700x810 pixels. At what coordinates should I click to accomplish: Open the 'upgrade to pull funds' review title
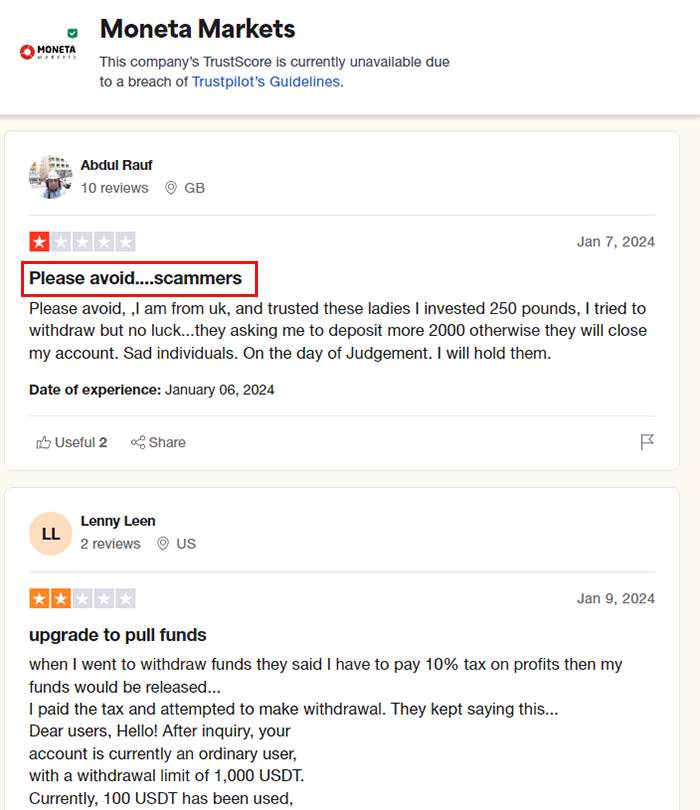(118, 635)
